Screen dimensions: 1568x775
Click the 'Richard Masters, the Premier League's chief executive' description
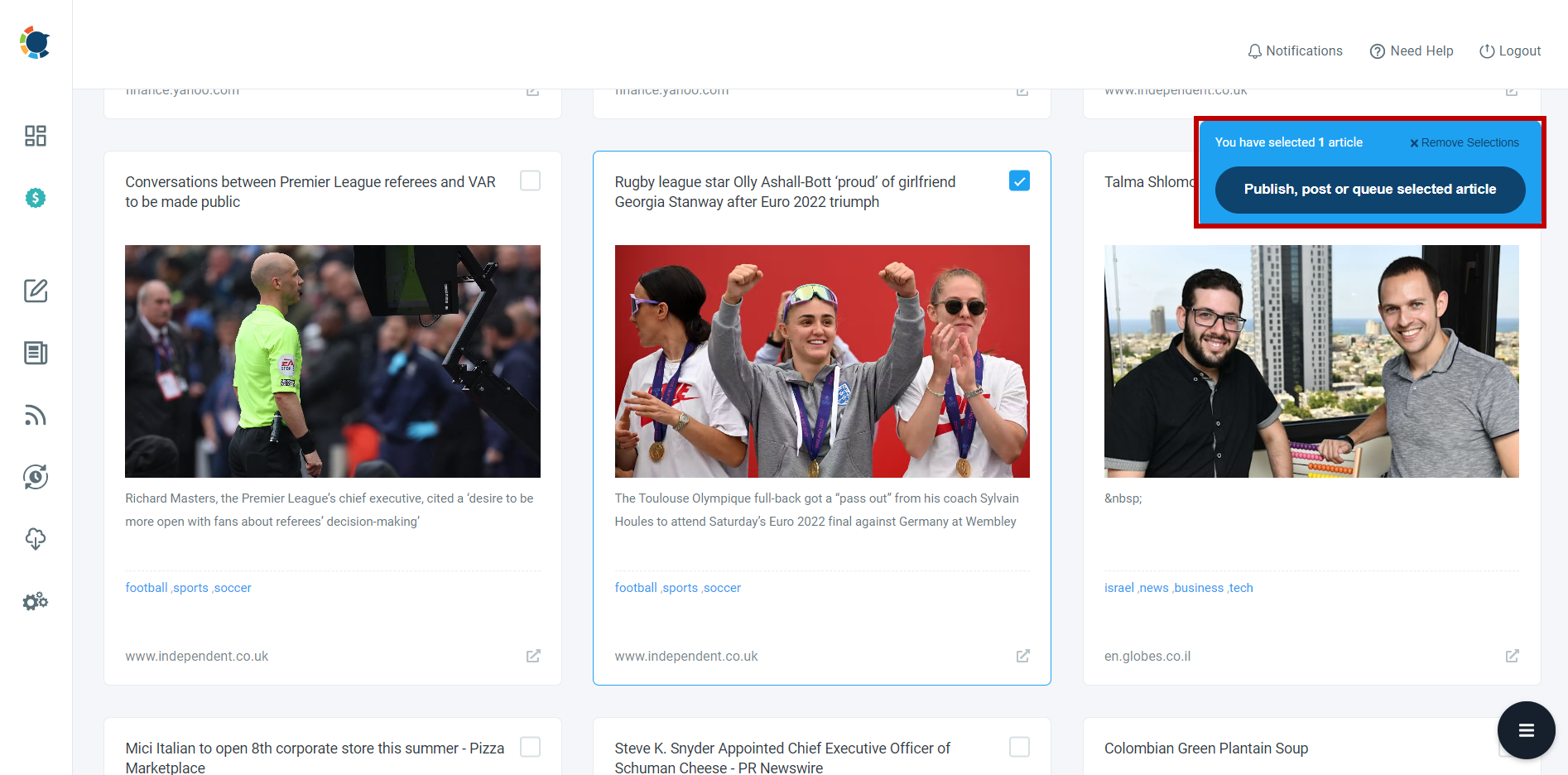[x=329, y=510]
